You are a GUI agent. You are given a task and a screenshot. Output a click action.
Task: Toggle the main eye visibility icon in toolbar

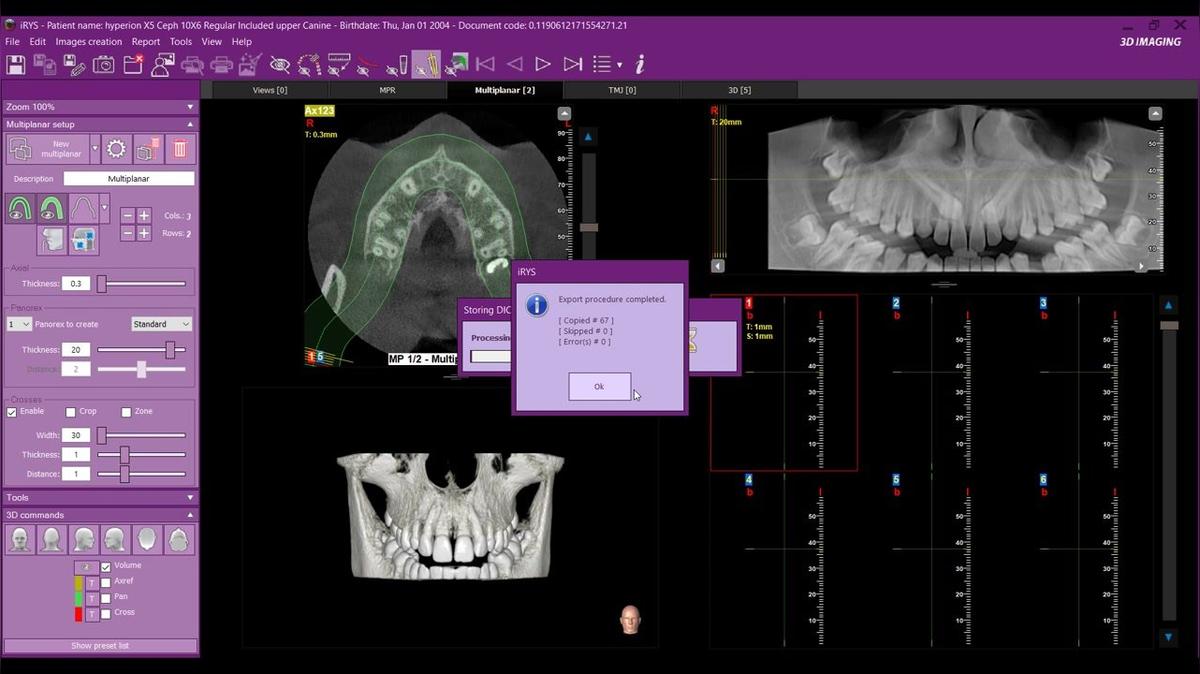point(279,64)
